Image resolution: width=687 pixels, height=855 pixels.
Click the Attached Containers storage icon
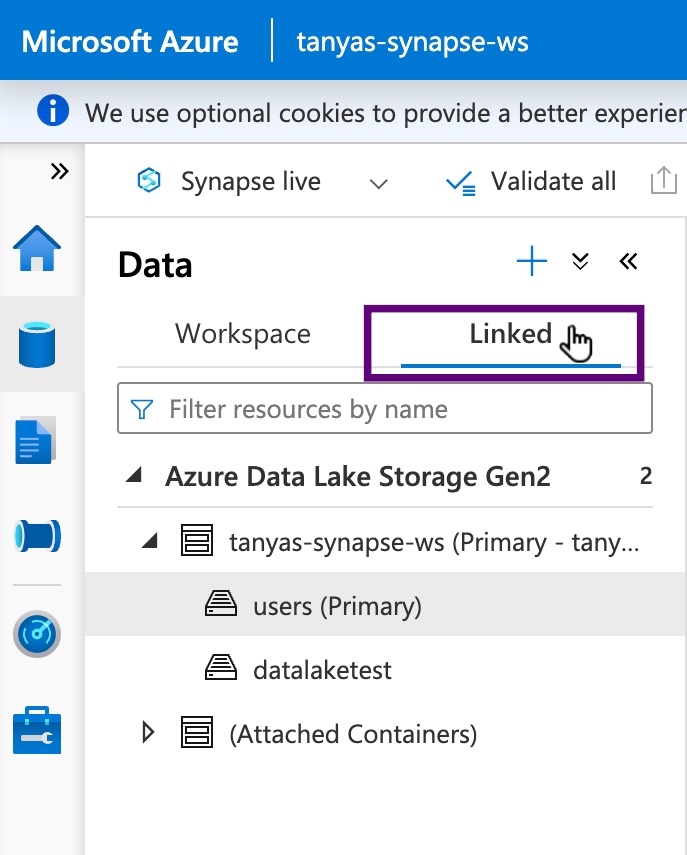click(197, 732)
